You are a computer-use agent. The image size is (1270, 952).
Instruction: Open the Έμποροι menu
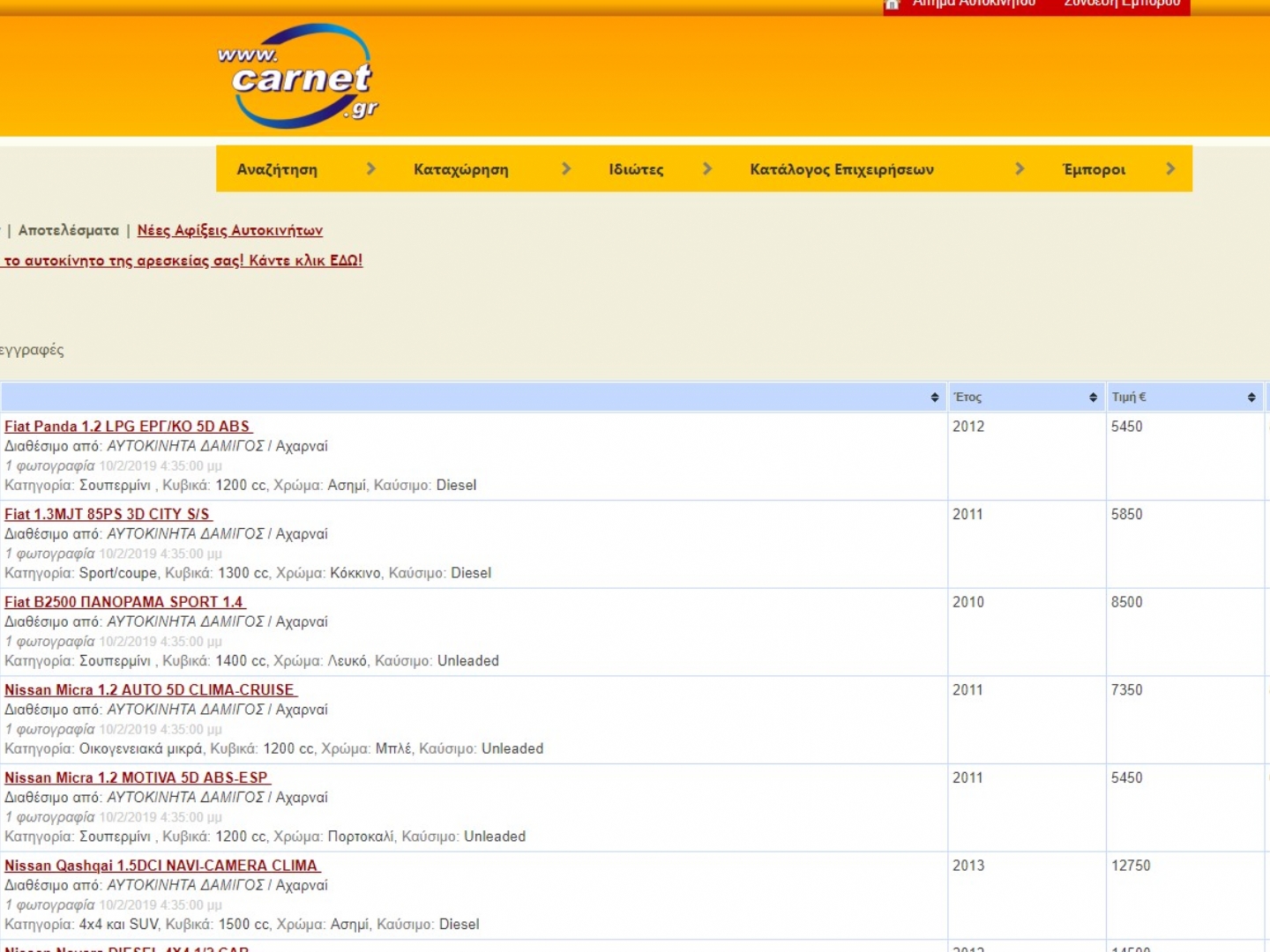tap(1094, 169)
